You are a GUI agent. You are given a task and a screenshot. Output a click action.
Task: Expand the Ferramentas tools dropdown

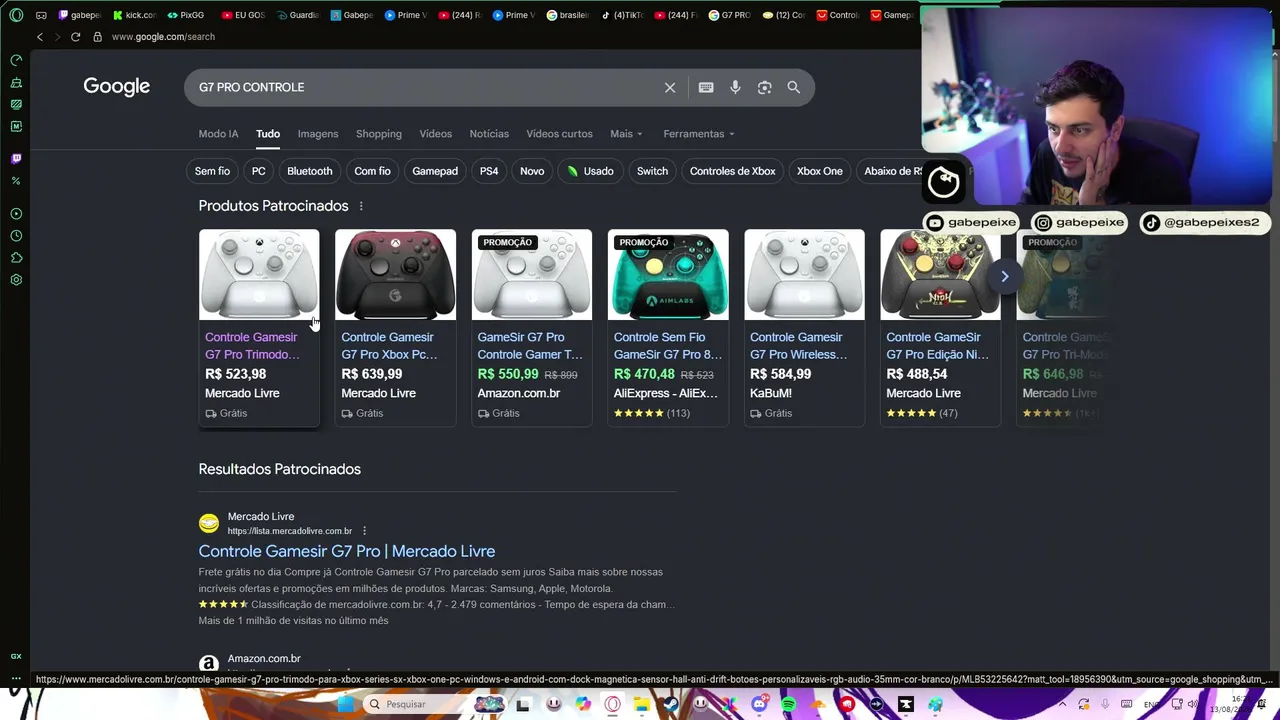coord(698,134)
